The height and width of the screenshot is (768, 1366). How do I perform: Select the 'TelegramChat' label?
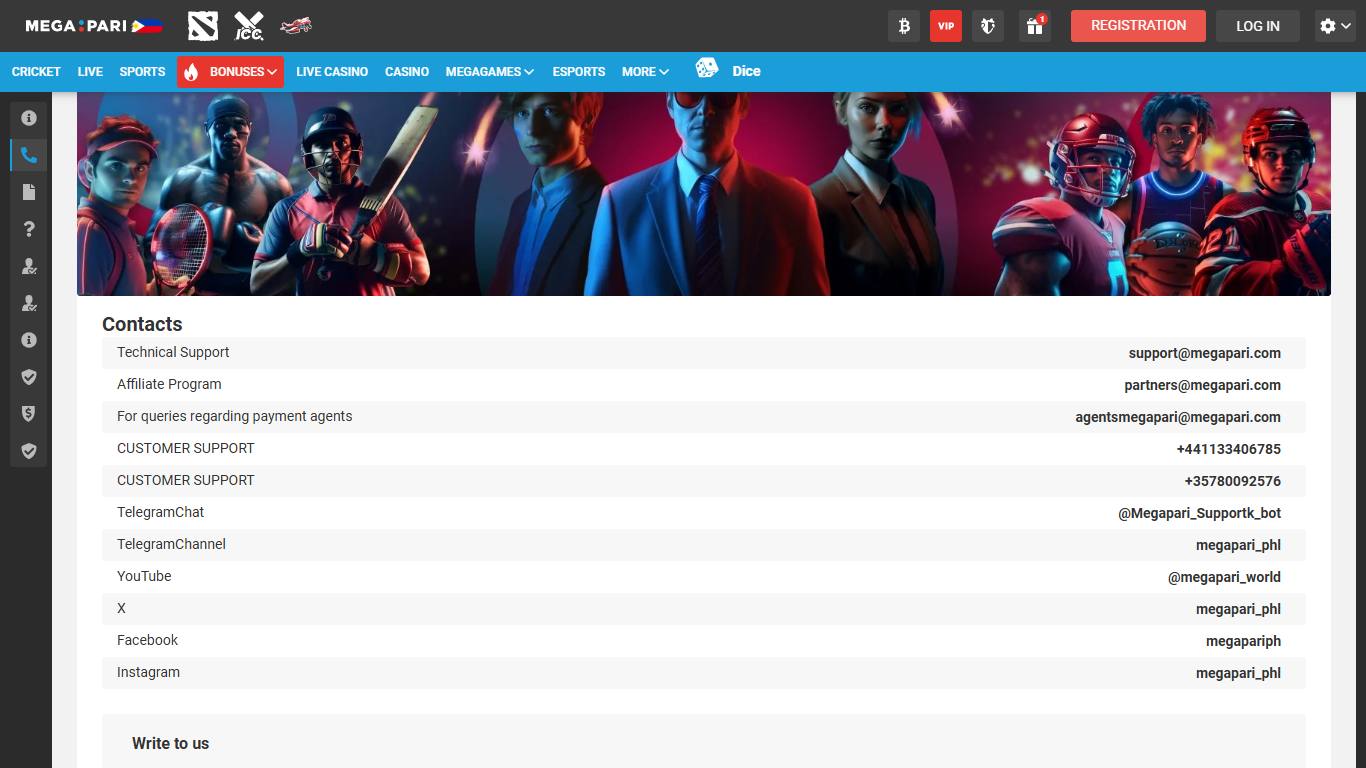[160, 512]
